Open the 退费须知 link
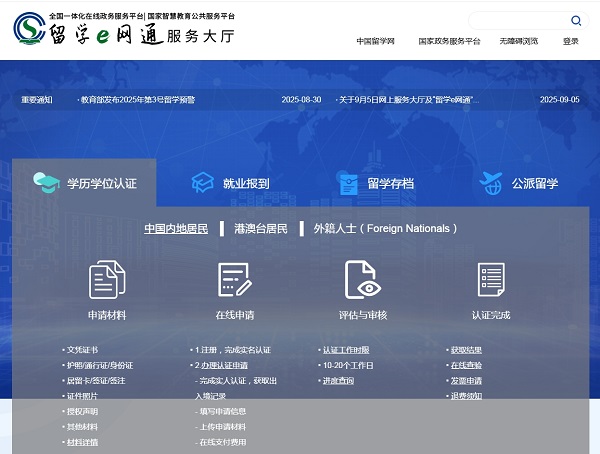Screen dimensions: 600x454 click(x=466, y=396)
